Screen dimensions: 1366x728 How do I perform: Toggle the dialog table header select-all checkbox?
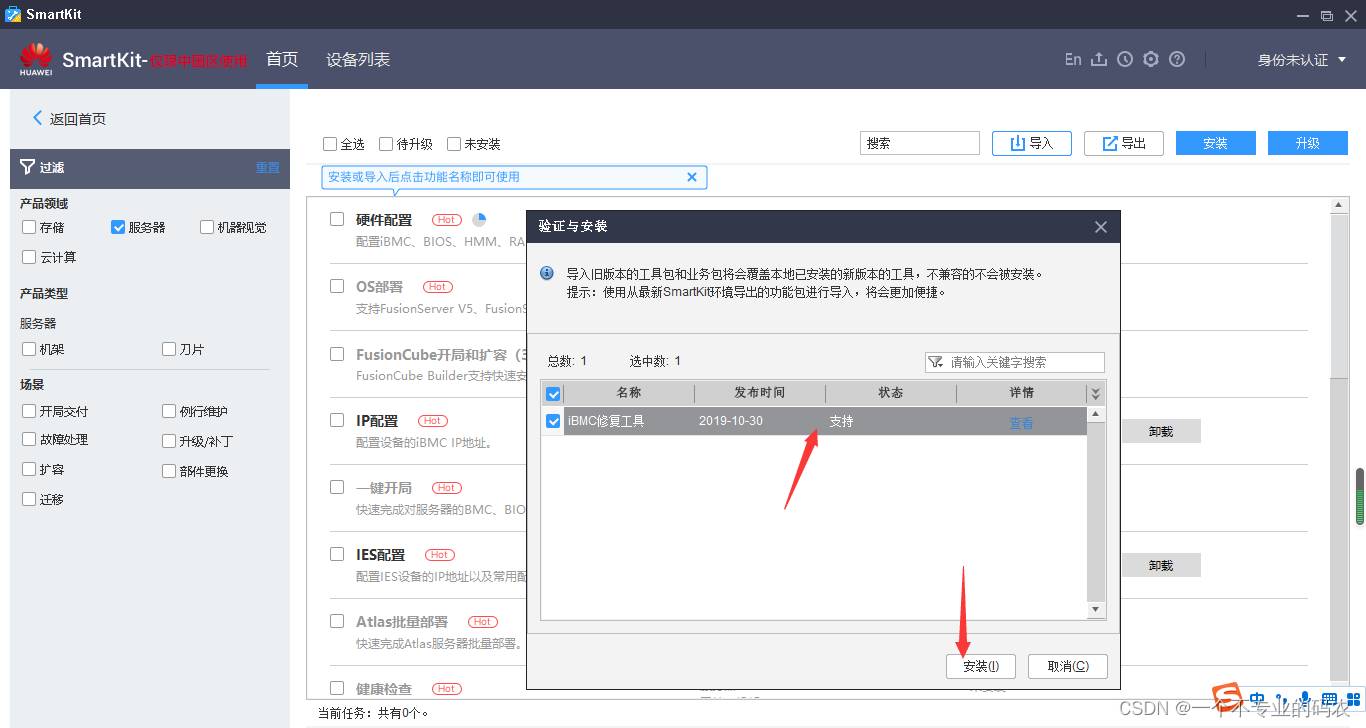pyautogui.click(x=553, y=393)
